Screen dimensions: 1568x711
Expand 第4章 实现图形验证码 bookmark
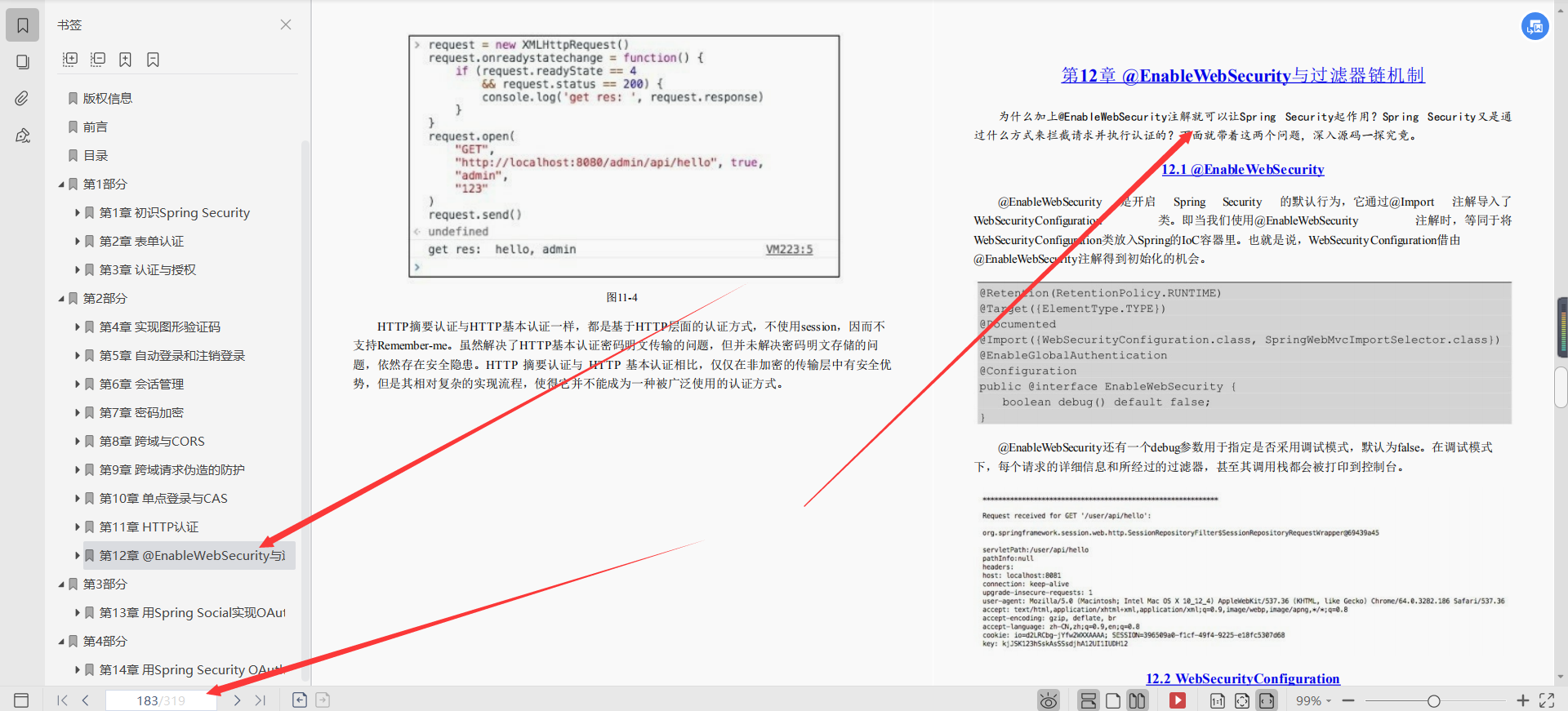click(x=78, y=327)
